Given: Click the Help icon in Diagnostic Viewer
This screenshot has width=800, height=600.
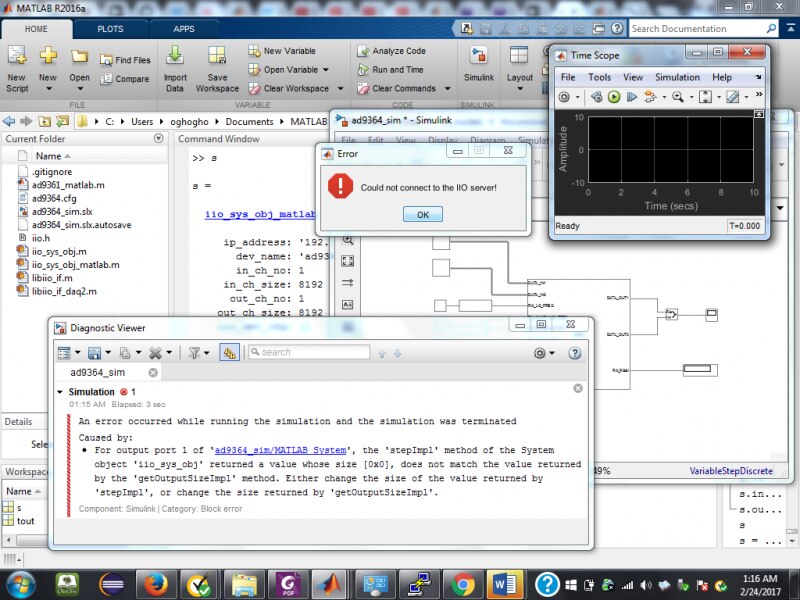Looking at the screenshot, I should [x=575, y=352].
